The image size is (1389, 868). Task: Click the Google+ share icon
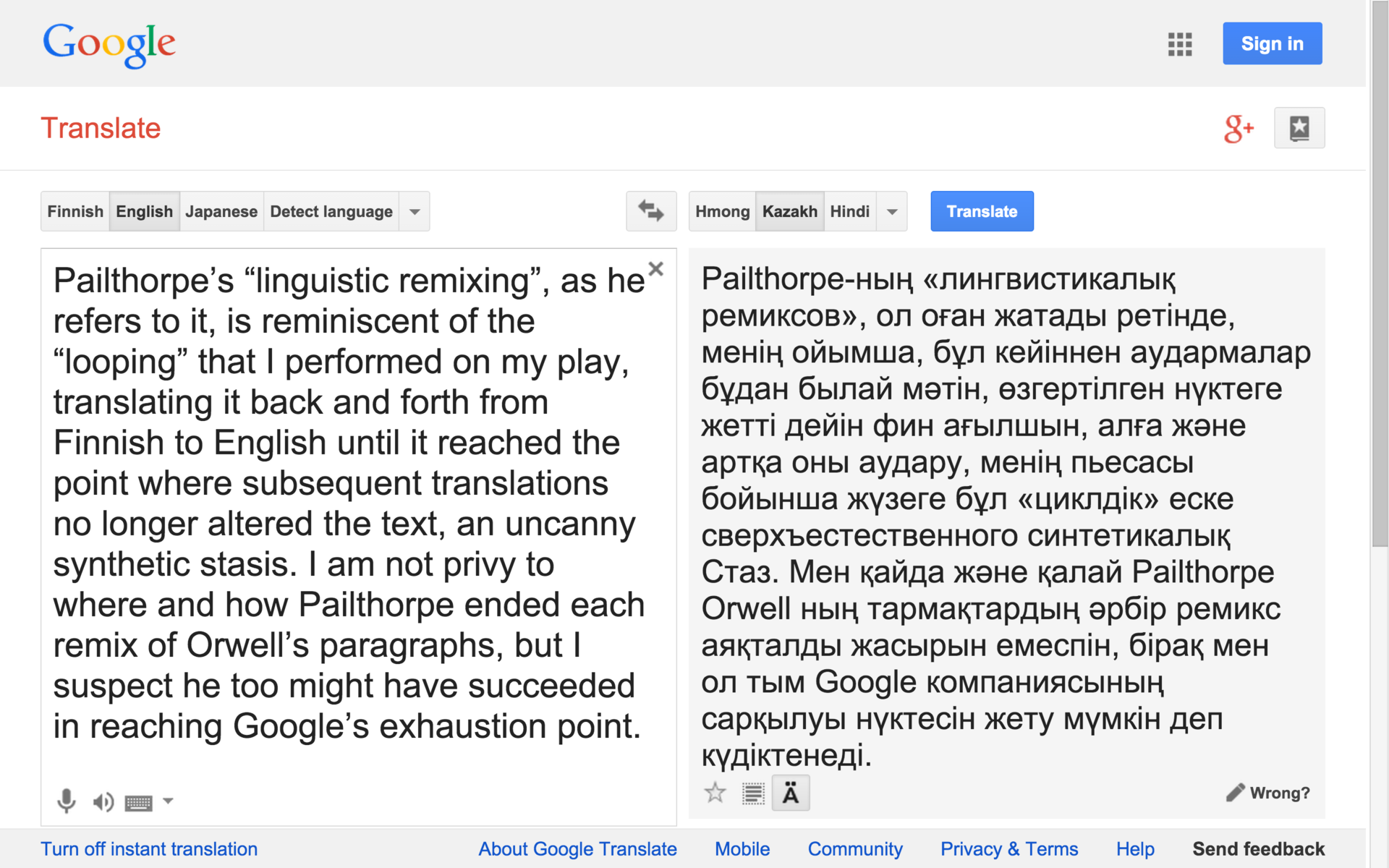tap(1238, 129)
